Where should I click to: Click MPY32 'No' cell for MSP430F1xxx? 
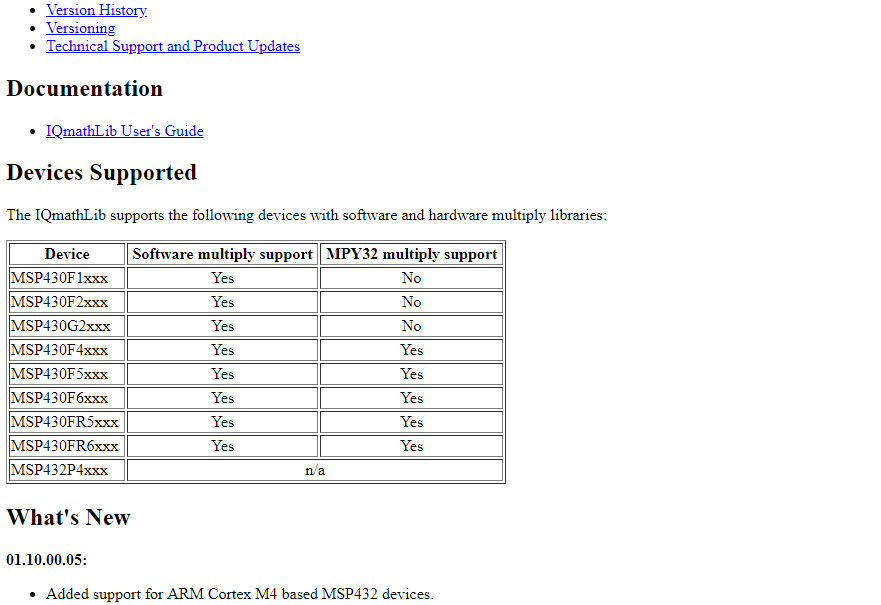pyautogui.click(x=411, y=278)
